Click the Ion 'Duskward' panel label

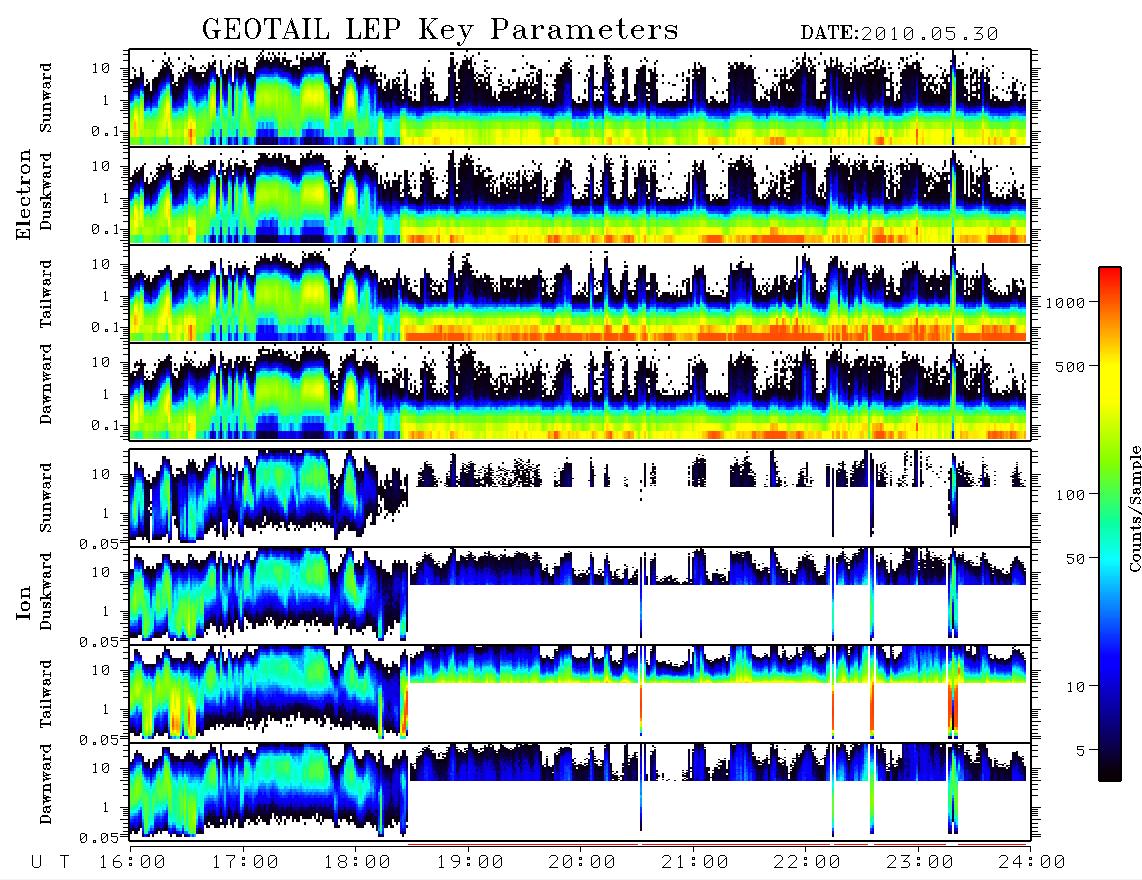[x=46, y=591]
